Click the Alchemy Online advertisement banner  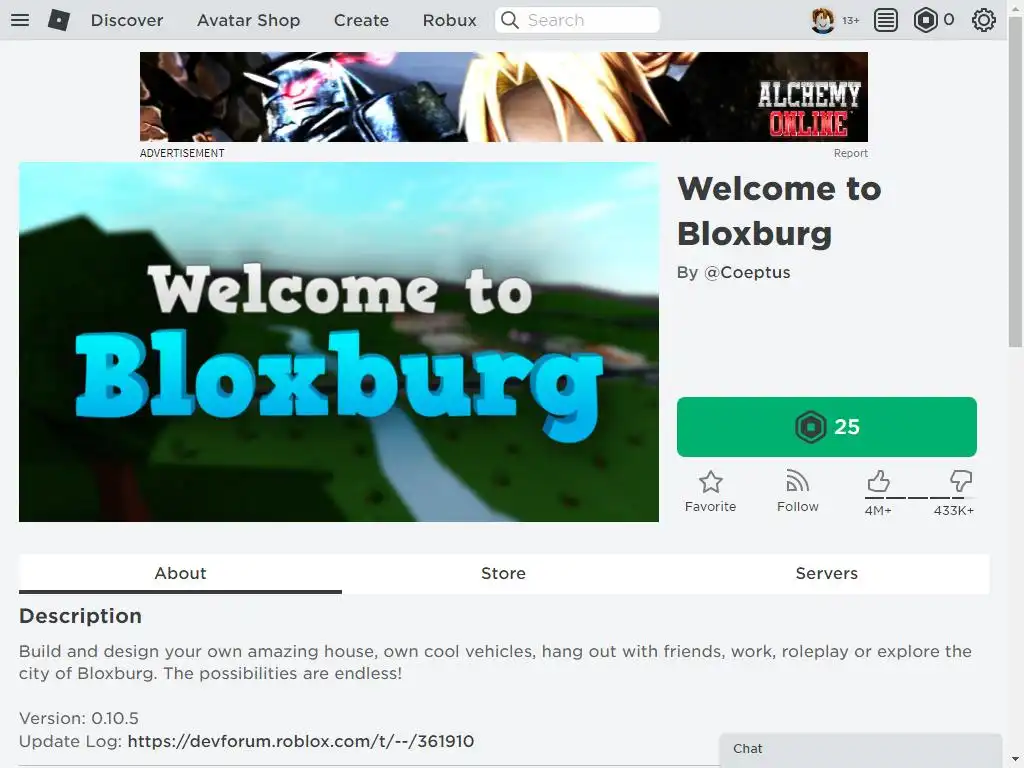tap(504, 97)
